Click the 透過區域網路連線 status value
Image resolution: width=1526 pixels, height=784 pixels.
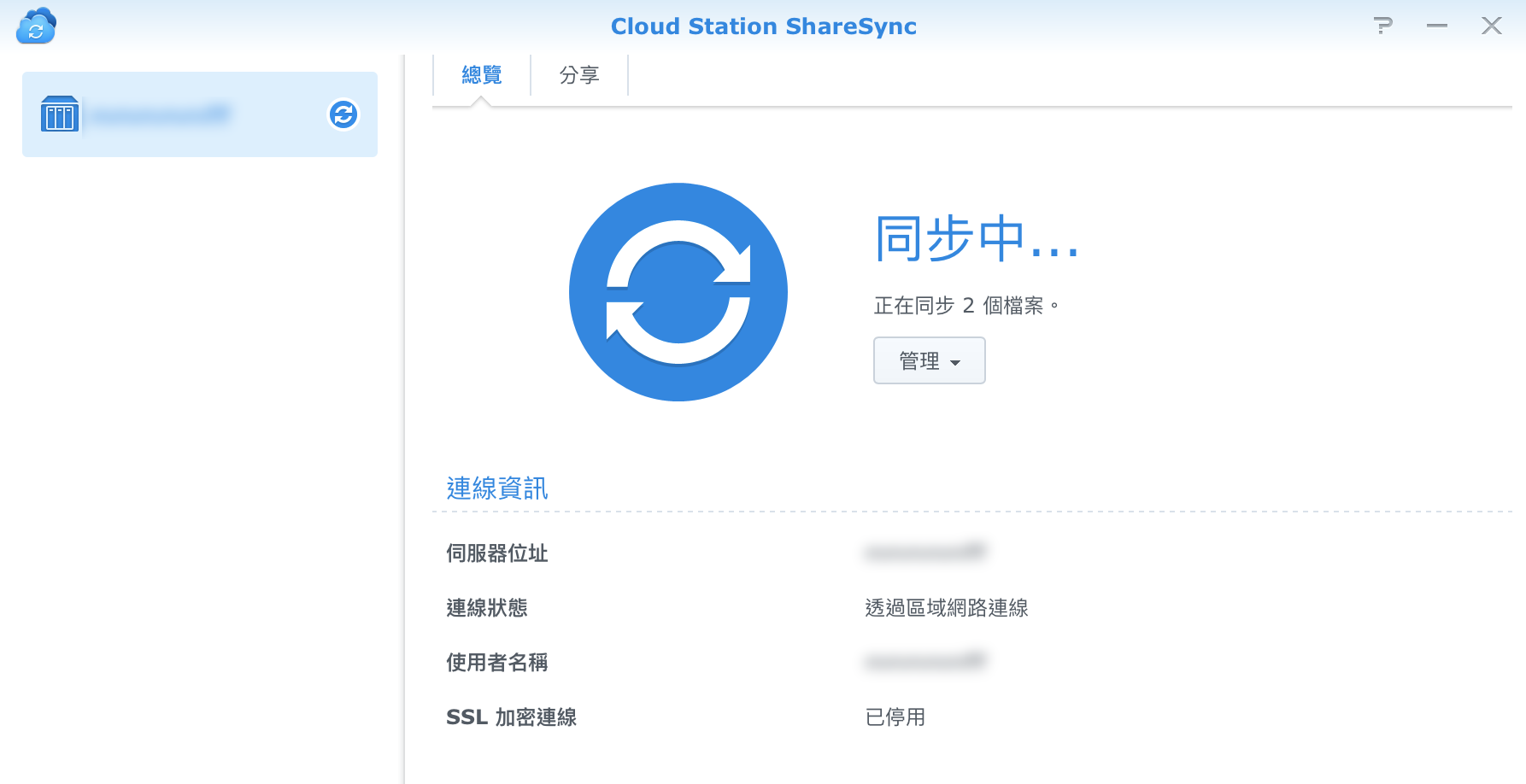(947, 608)
